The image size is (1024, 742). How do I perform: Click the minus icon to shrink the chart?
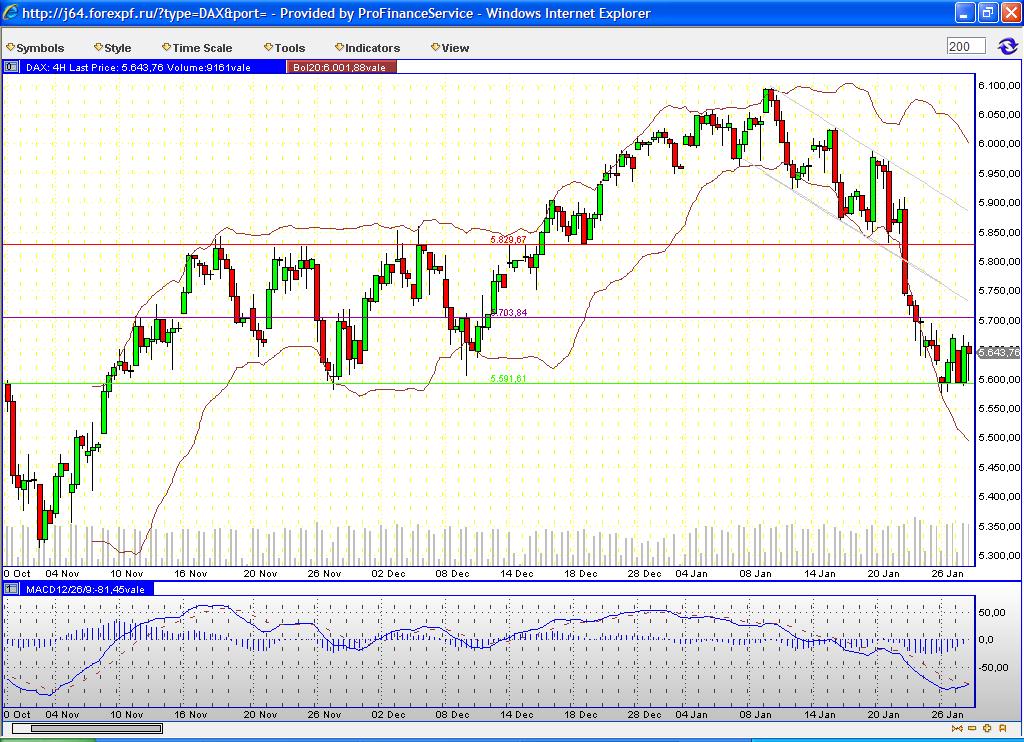[972, 728]
